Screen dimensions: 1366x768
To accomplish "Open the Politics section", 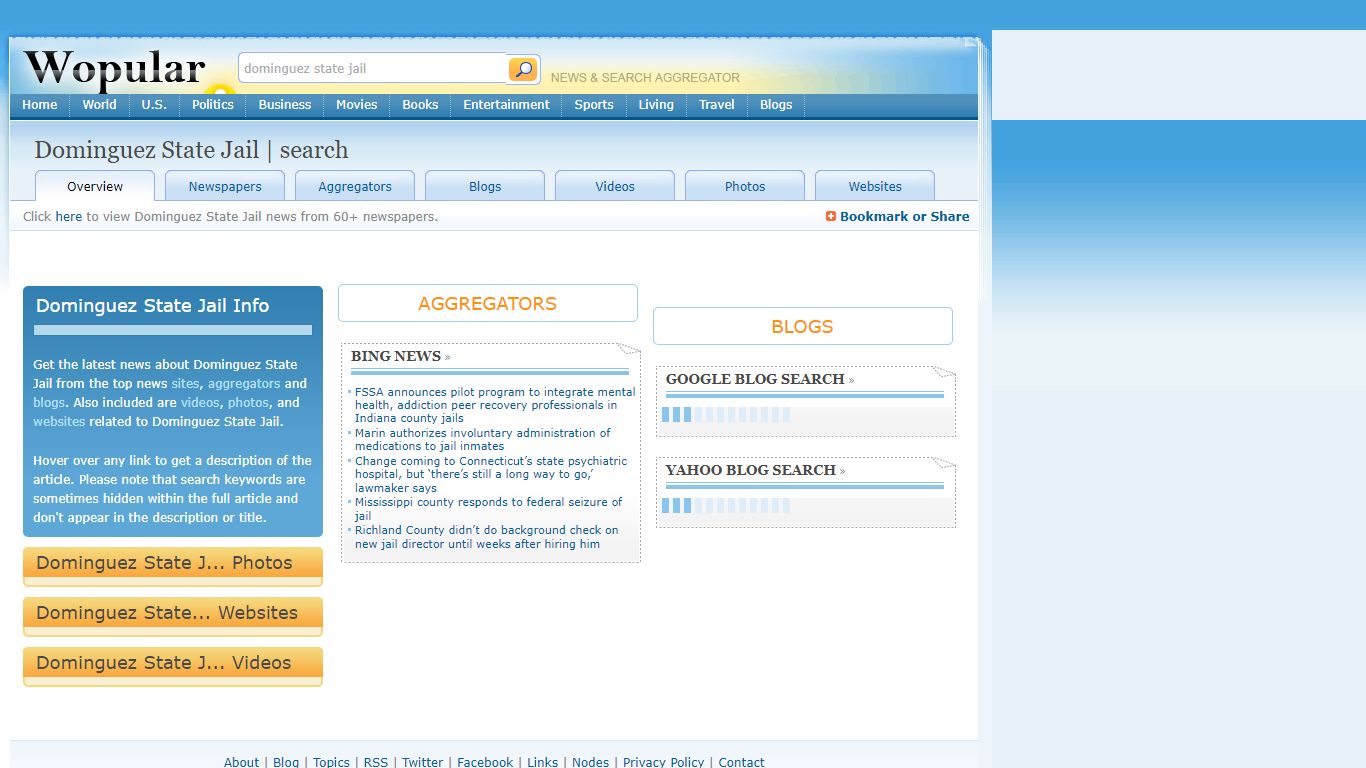I will coord(213,105).
